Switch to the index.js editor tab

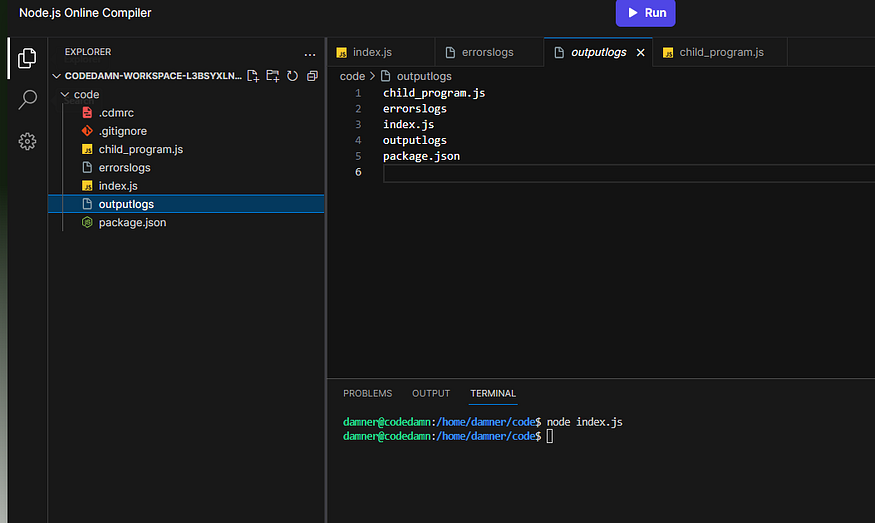tap(381, 52)
